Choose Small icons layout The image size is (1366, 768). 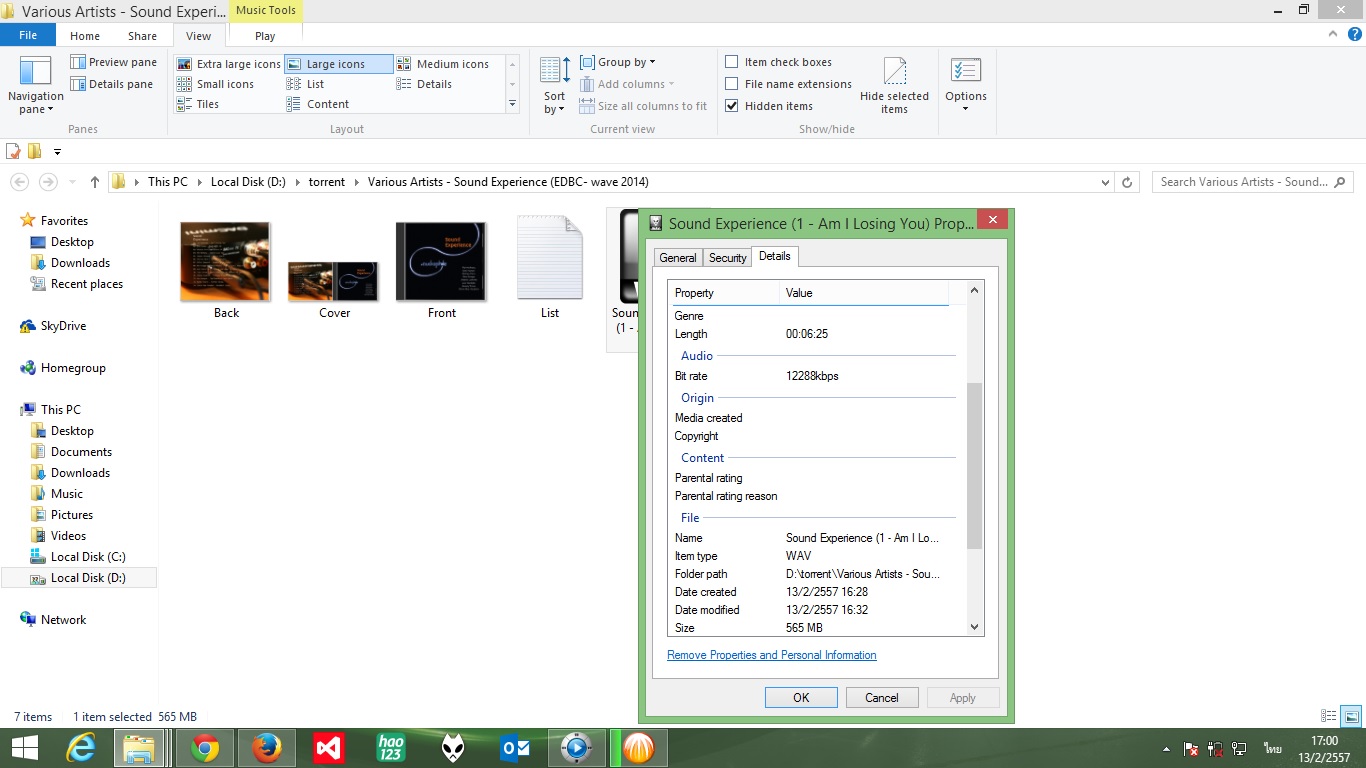click(x=216, y=84)
